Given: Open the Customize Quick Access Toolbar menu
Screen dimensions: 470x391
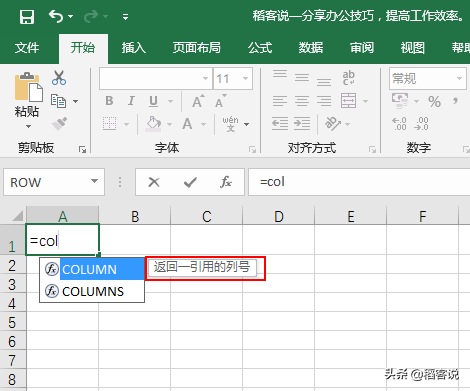Looking at the screenshot, I should coord(125,17).
